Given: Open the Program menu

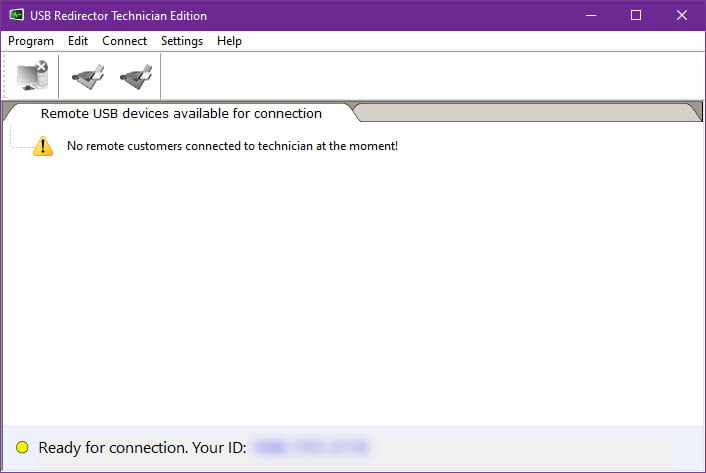Looking at the screenshot, I should click(x=31, y=41).
